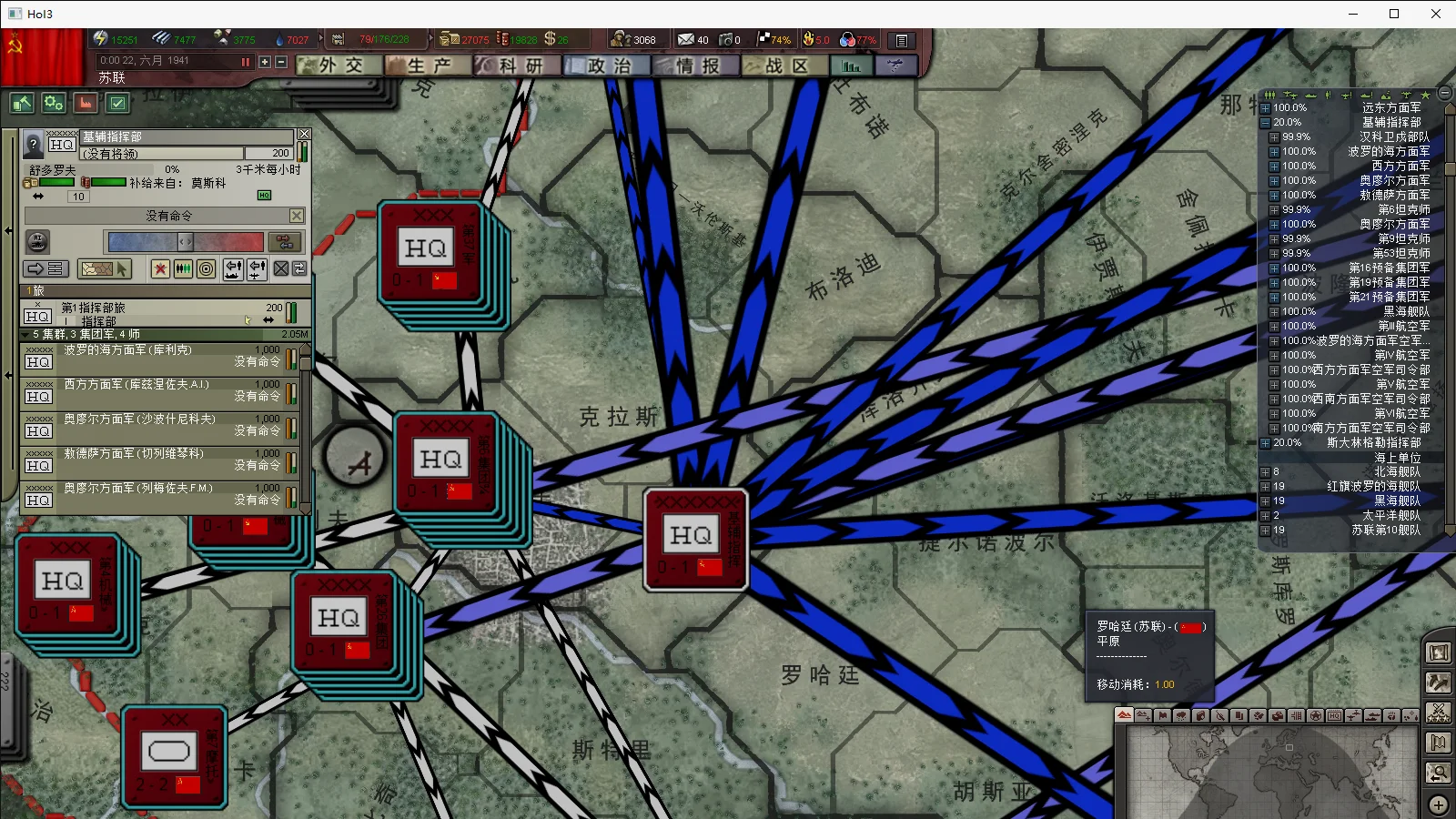The height and width of the screenshot is (819, 1456).
Task: Open the statistics chart icon in top bar
Action: pyautogui.click(x=852, y=66)
